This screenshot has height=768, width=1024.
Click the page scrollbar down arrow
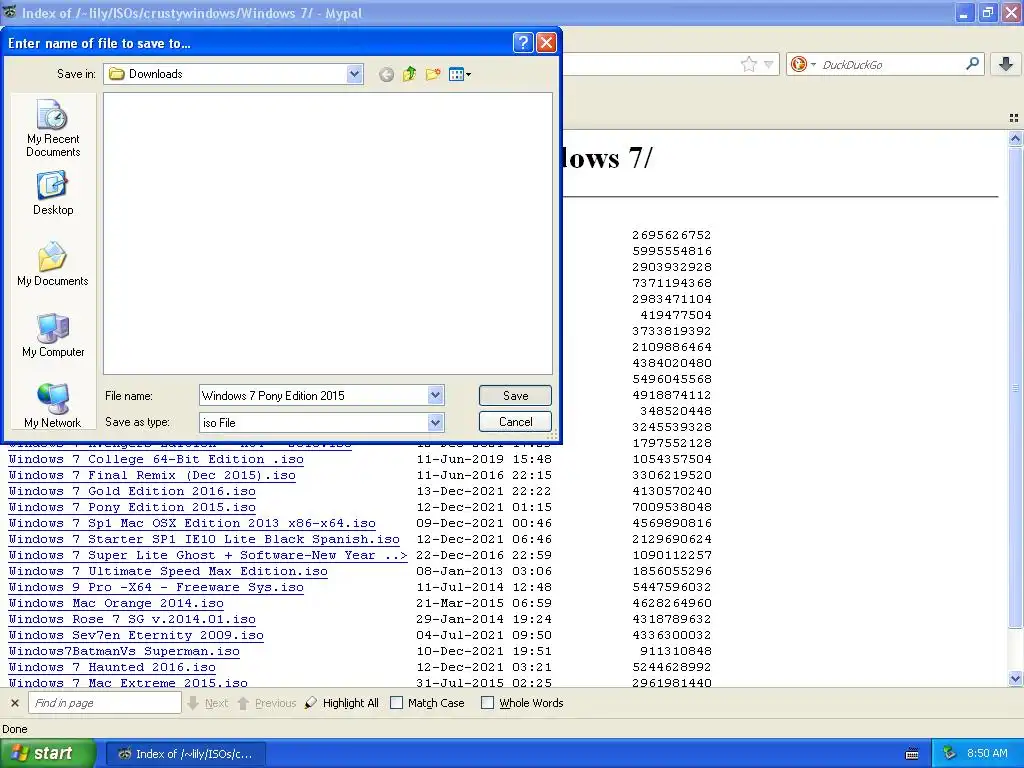(x=1015, y=679)
